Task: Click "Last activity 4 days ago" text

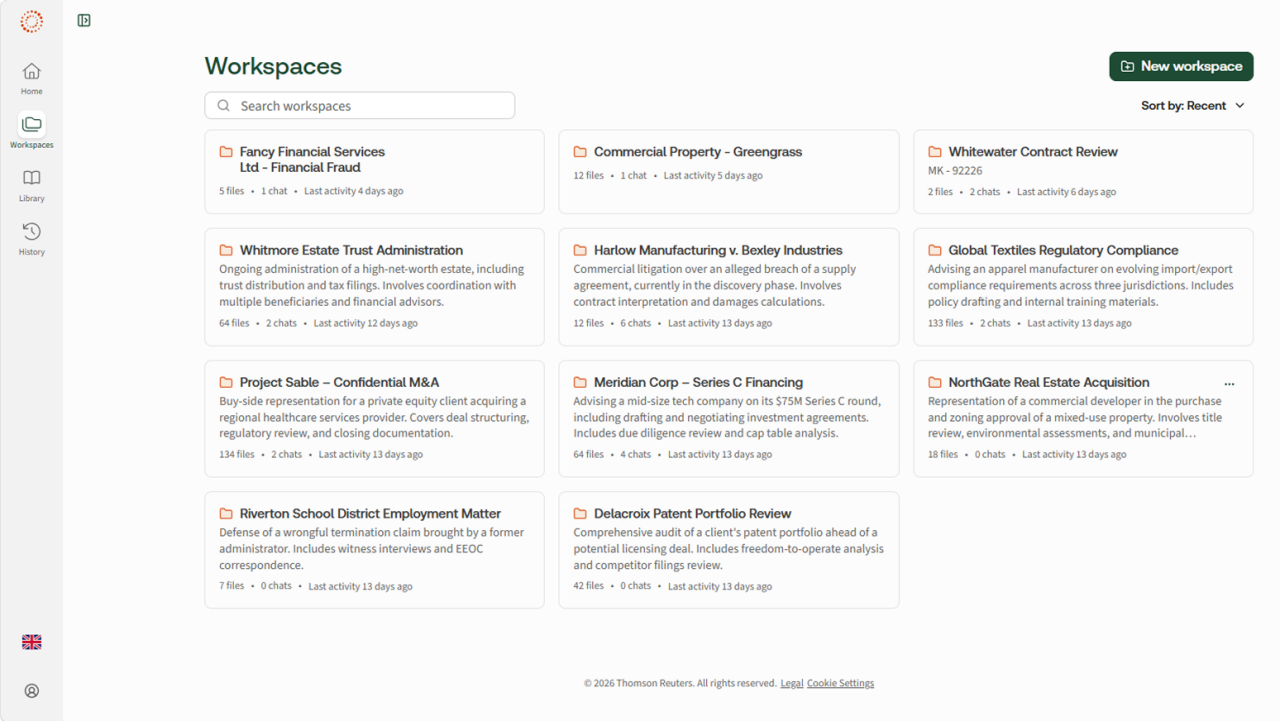Action: point(354,191)
